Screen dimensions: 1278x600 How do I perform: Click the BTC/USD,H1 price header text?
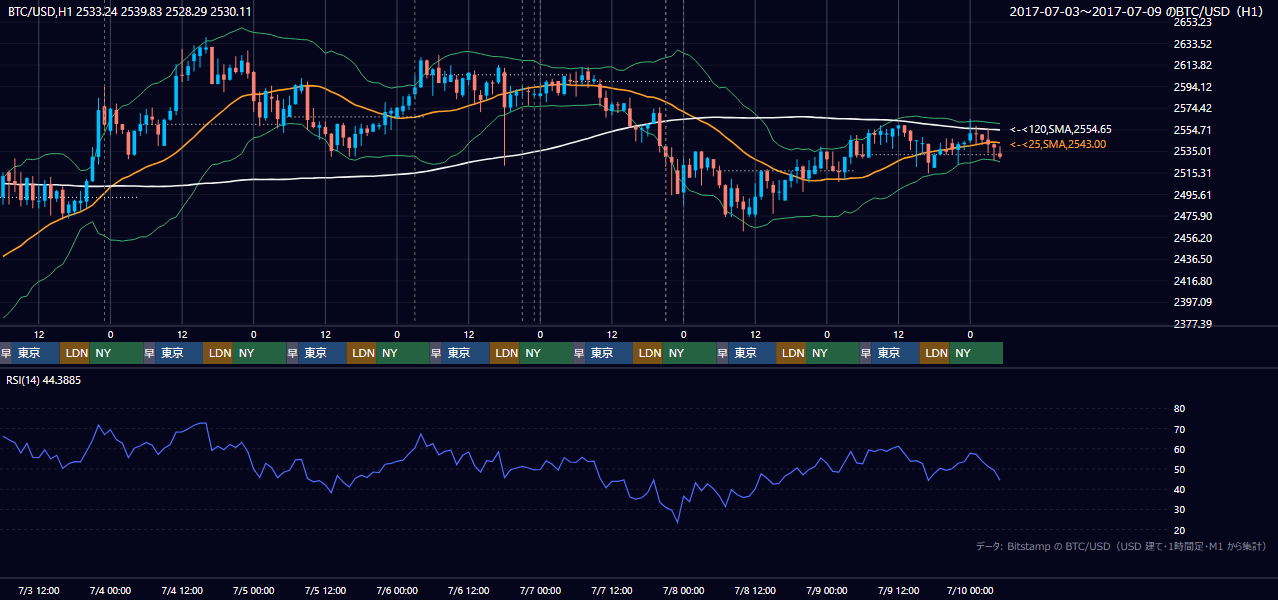pyautogui.click(x=130, y=11)
